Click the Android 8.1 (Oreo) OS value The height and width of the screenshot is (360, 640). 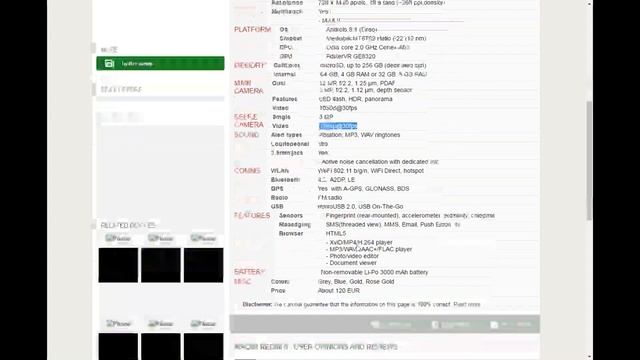tap(351, 29)
